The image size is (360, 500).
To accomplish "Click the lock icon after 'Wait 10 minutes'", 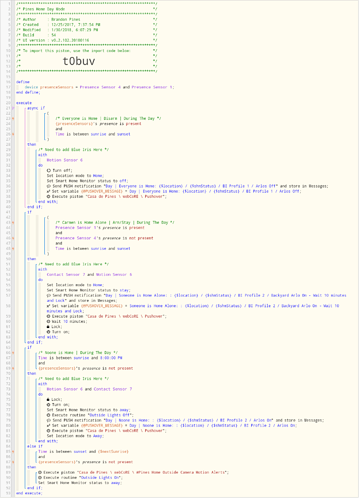I will pyautogui.click(x=48, y=327).
